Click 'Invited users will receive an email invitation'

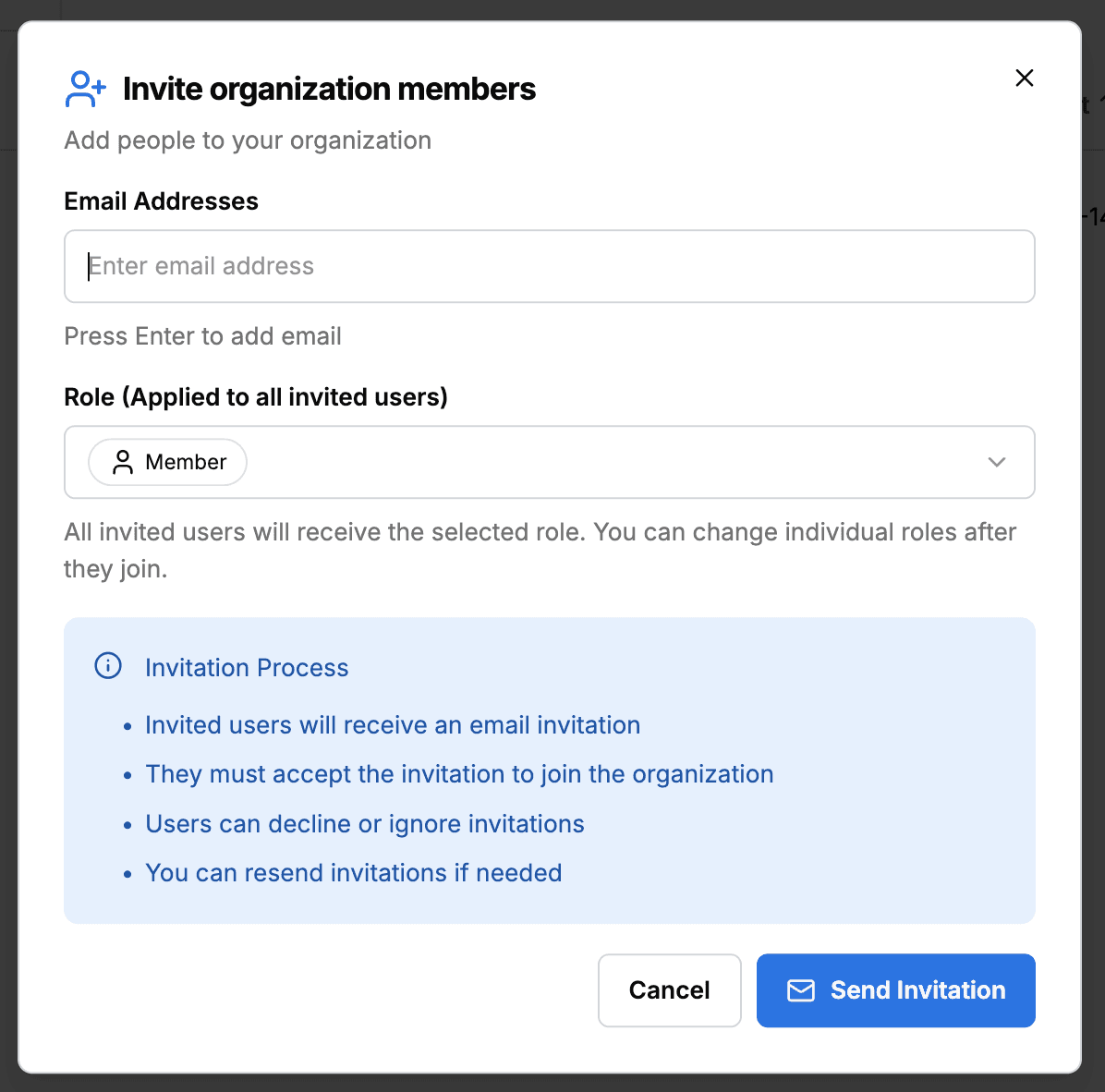pyautogui.click(x=393, y=725)
